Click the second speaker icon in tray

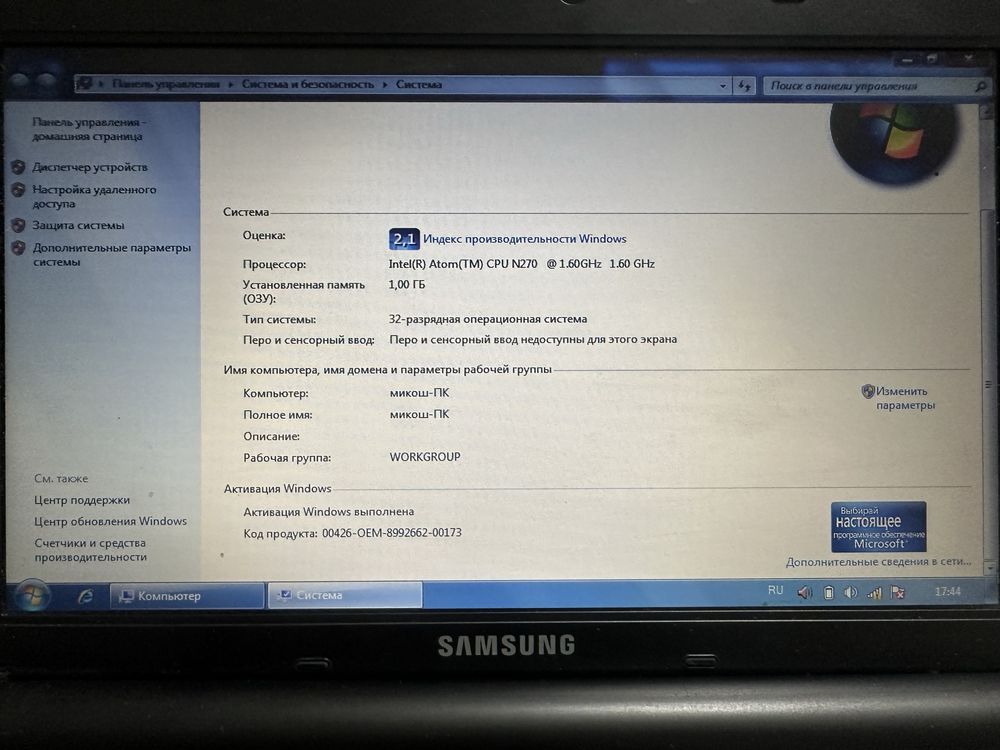[851, 592]
